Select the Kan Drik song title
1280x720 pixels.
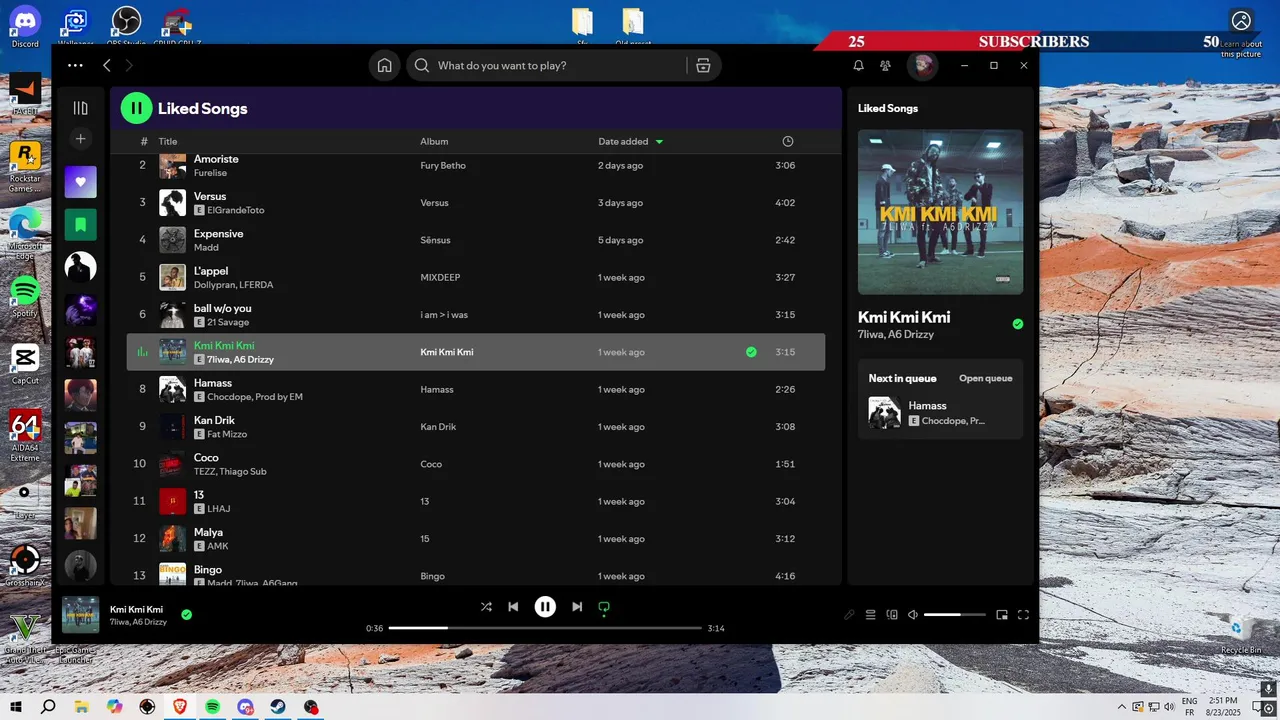pyautogui.click(x=214, y=420)
